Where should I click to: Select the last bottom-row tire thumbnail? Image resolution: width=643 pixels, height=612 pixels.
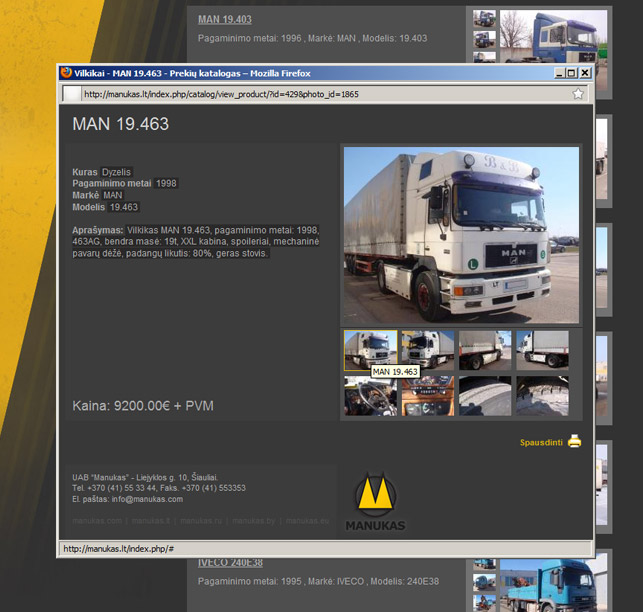[x=542, y=396]
